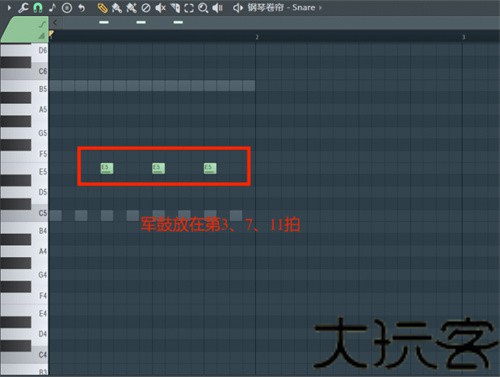Select the dashed-square Select tool
Image resolution: width=500 pixels, height=377 pixels.
[189, 8]
